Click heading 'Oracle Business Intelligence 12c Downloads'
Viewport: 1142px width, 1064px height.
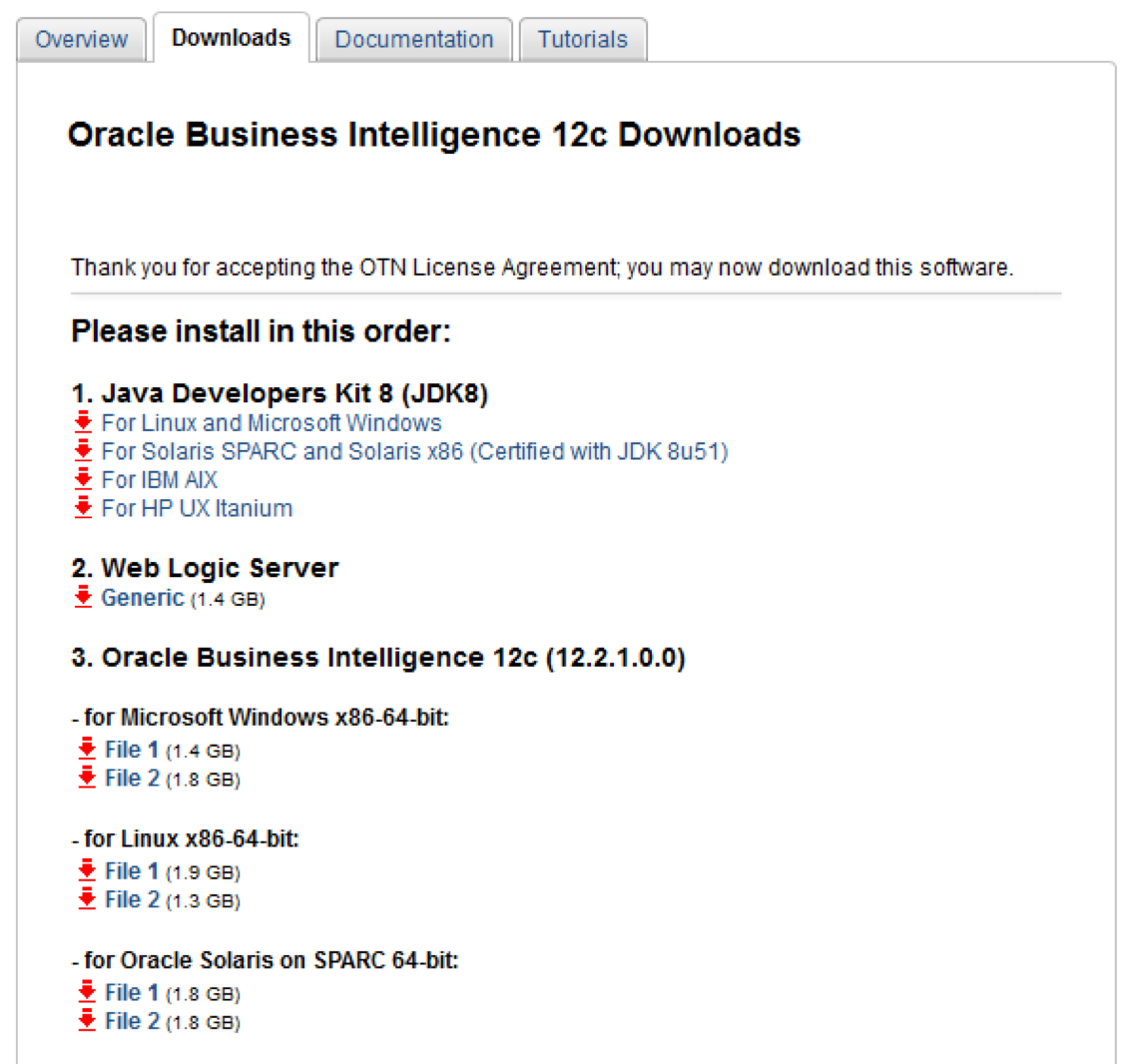(434, 135)
